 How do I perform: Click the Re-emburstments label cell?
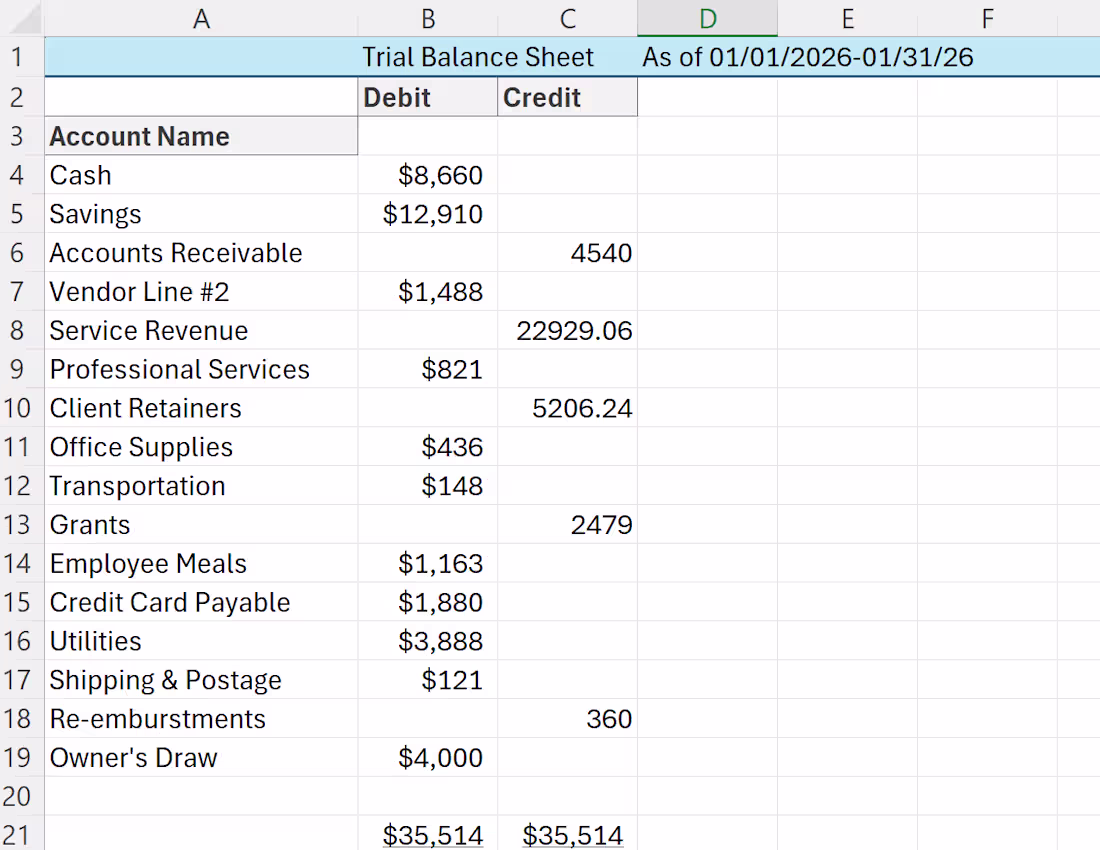pos(201,719)
